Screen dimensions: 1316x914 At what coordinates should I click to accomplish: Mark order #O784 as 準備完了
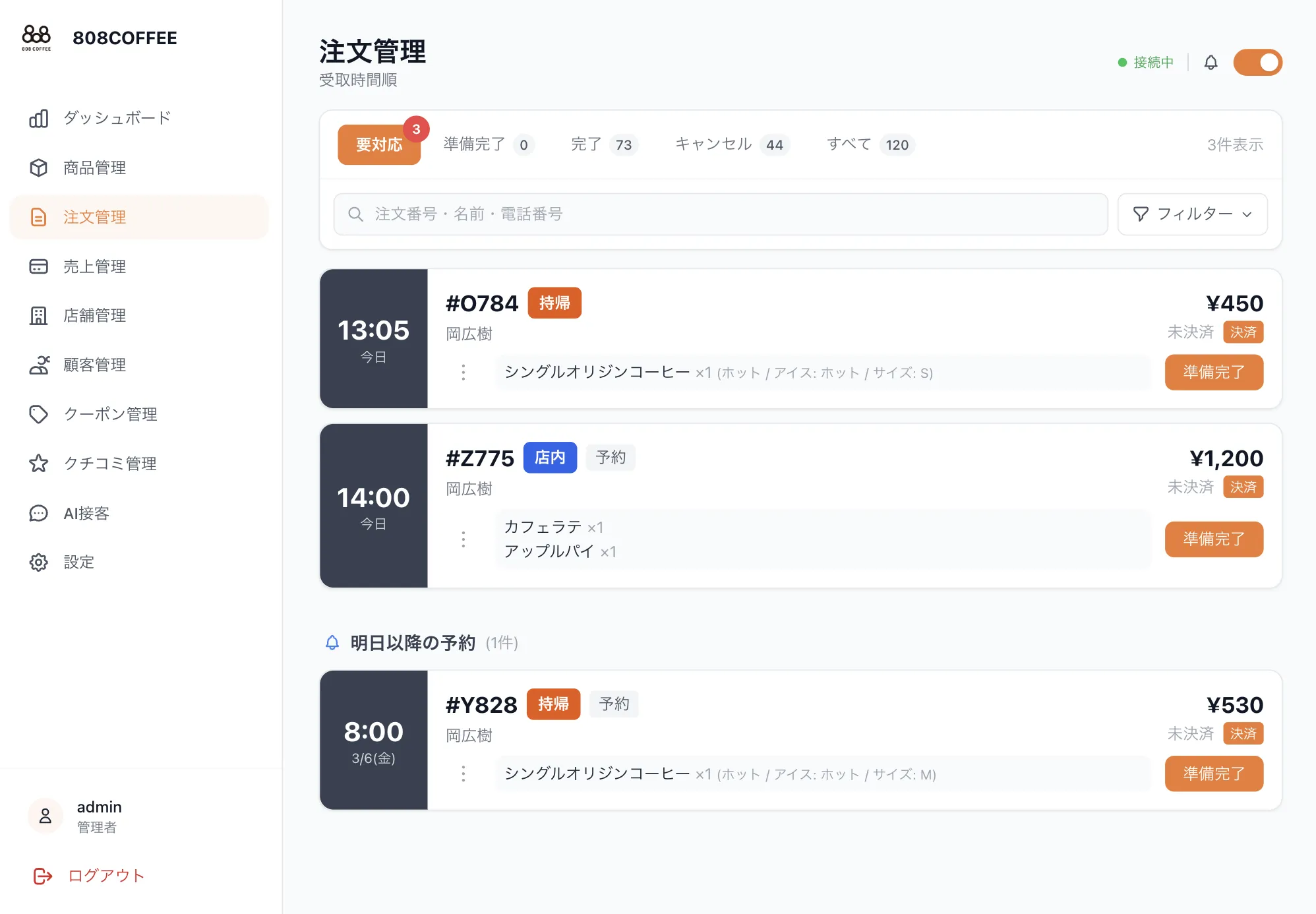1213,373
